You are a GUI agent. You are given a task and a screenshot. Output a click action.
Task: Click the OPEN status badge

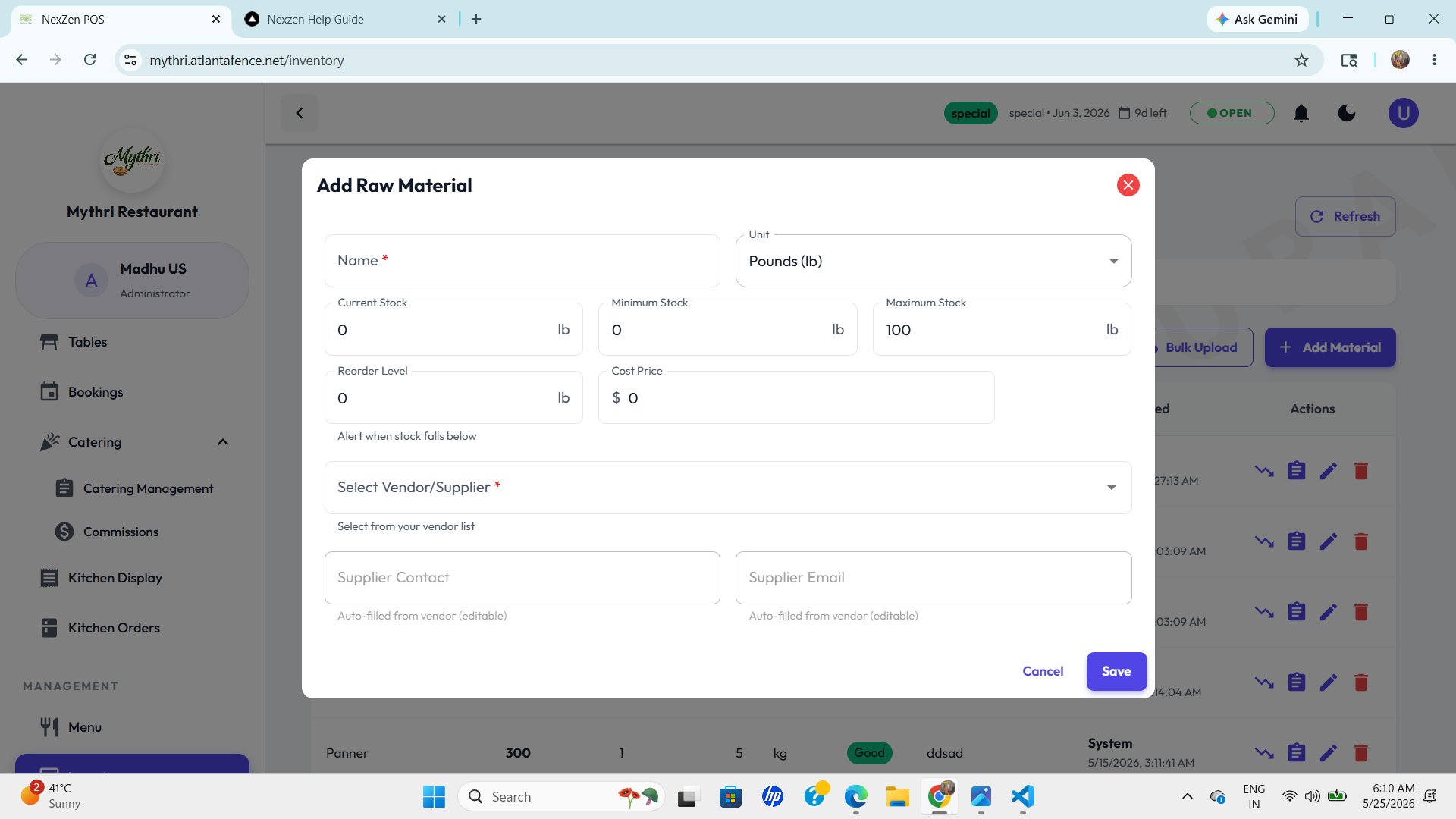[x=1232, y=113]
